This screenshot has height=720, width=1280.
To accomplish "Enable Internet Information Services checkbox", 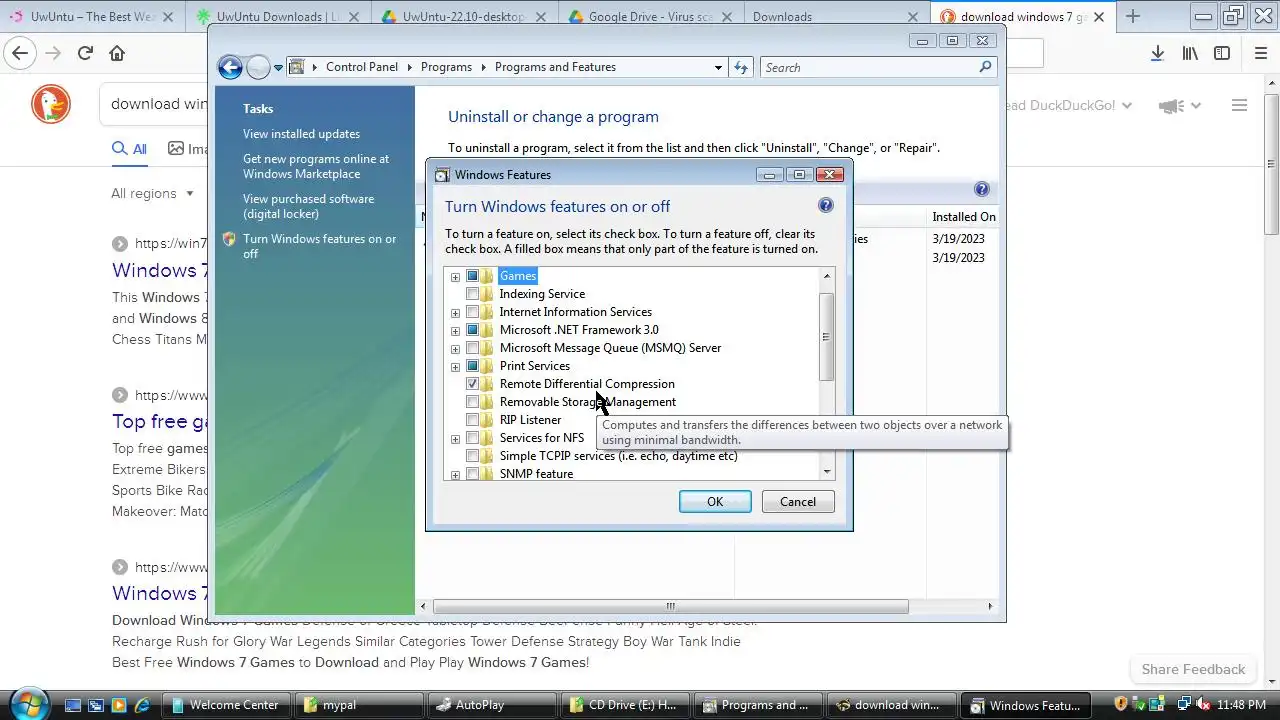I will [473, 312].
